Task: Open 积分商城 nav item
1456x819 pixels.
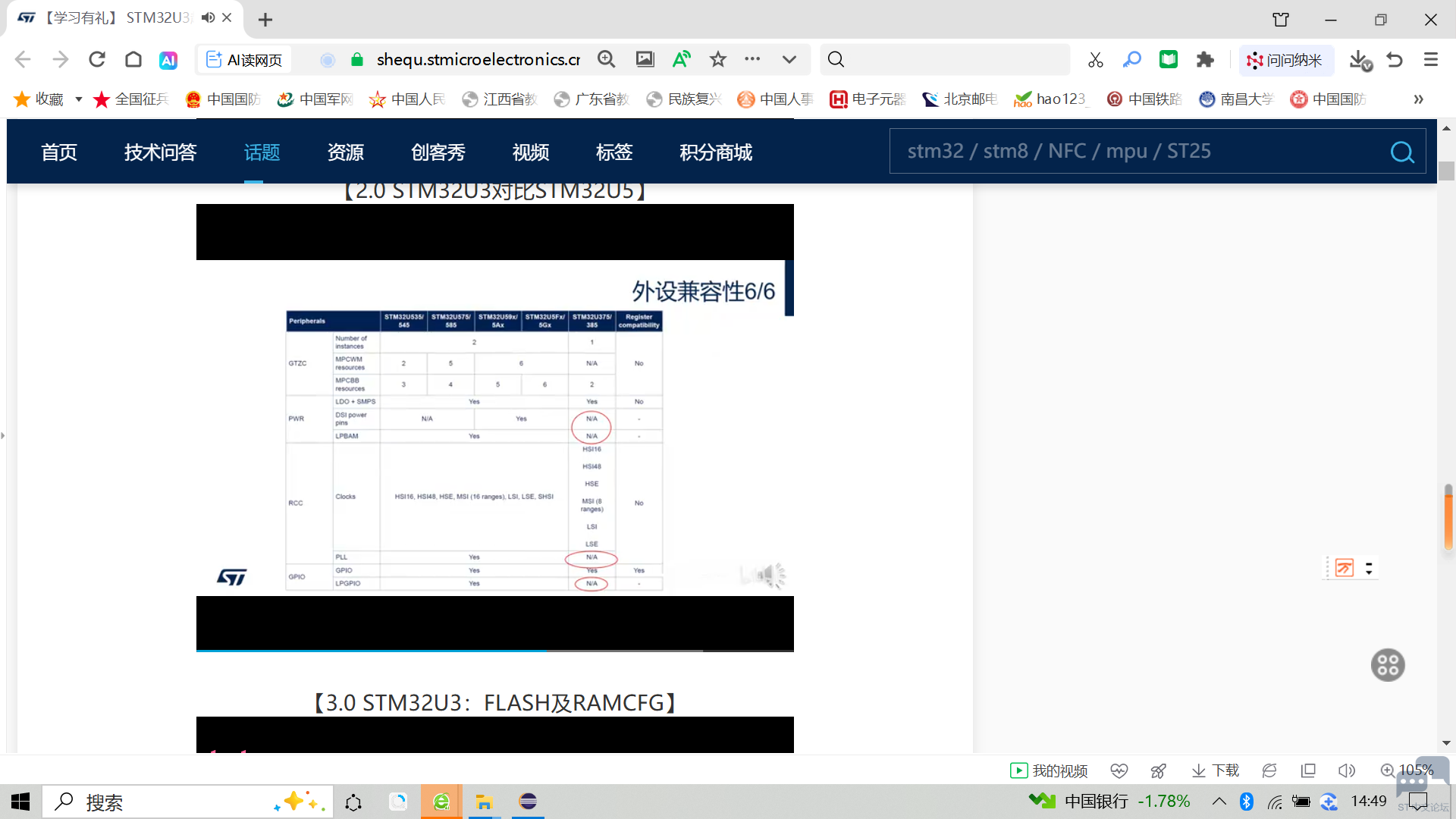Action: click(716, 152)
